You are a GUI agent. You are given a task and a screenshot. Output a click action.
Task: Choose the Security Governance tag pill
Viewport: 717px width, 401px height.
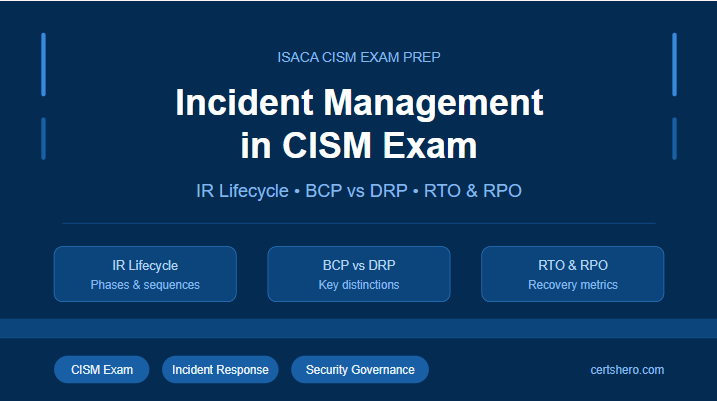pyautogui.click(x=360, y=370)
